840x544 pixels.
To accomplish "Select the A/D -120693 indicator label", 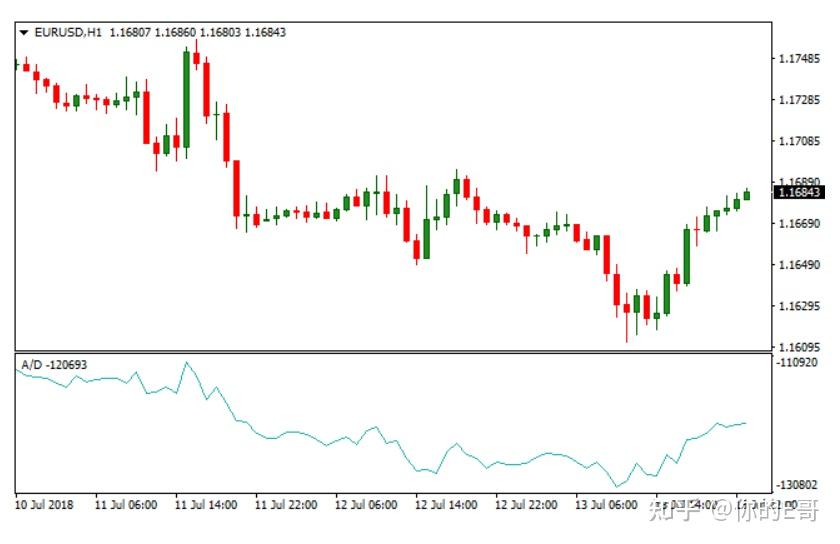I will [x=54, y=365].
